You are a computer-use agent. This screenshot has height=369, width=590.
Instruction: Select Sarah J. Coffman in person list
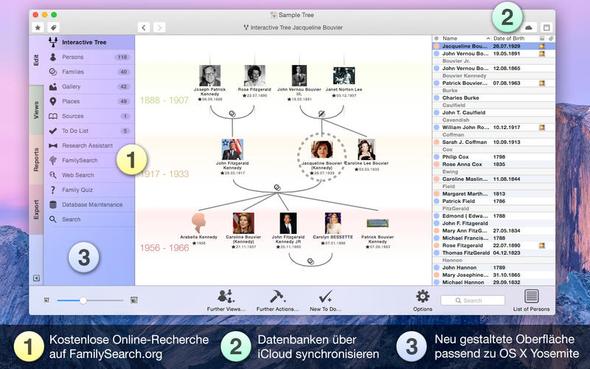click(494, 142)
